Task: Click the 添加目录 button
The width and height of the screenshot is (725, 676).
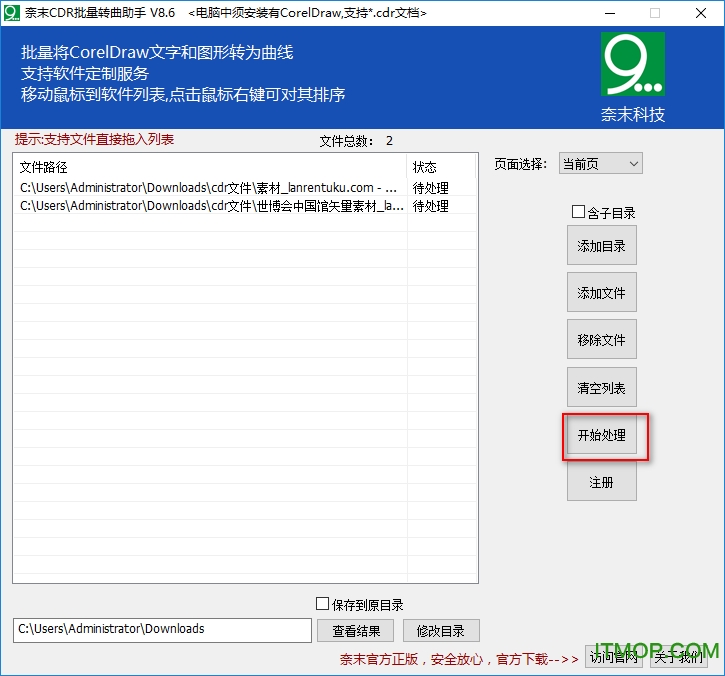Action: pyautogui.click(x=601, y=246)
